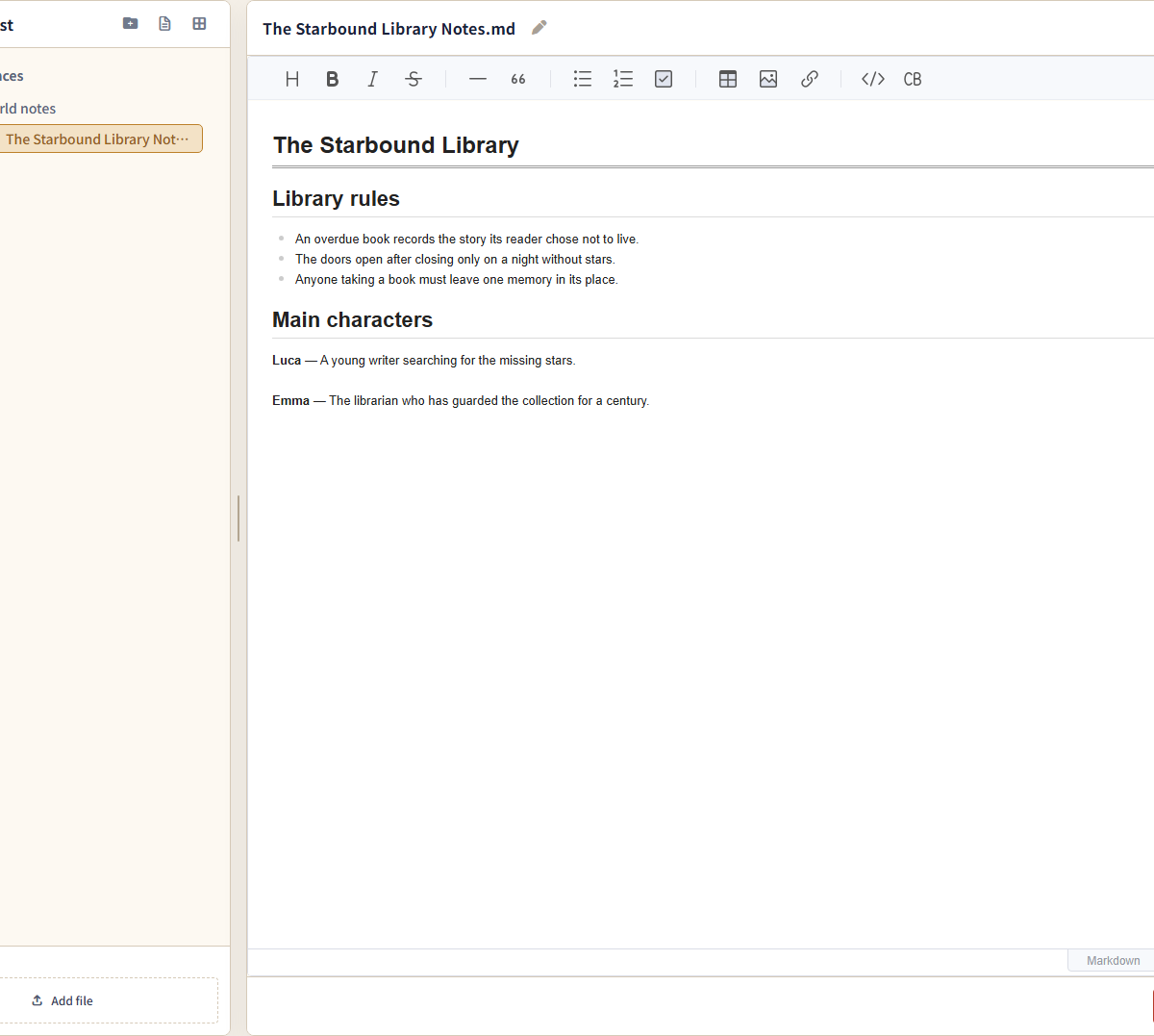Click the Main characters heading
This screenshot has height=1036, width=1154.
coord(352,319)
